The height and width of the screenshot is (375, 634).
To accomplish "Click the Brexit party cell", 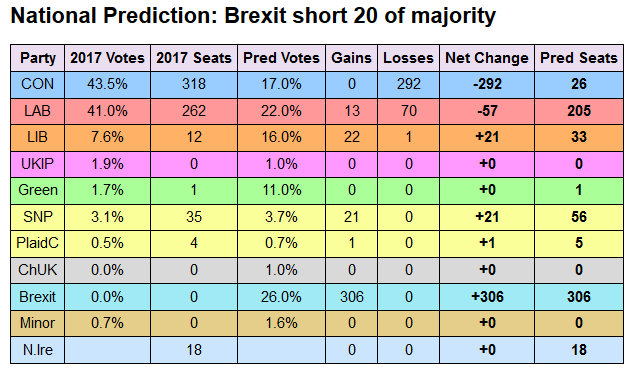I will point(38,297).
